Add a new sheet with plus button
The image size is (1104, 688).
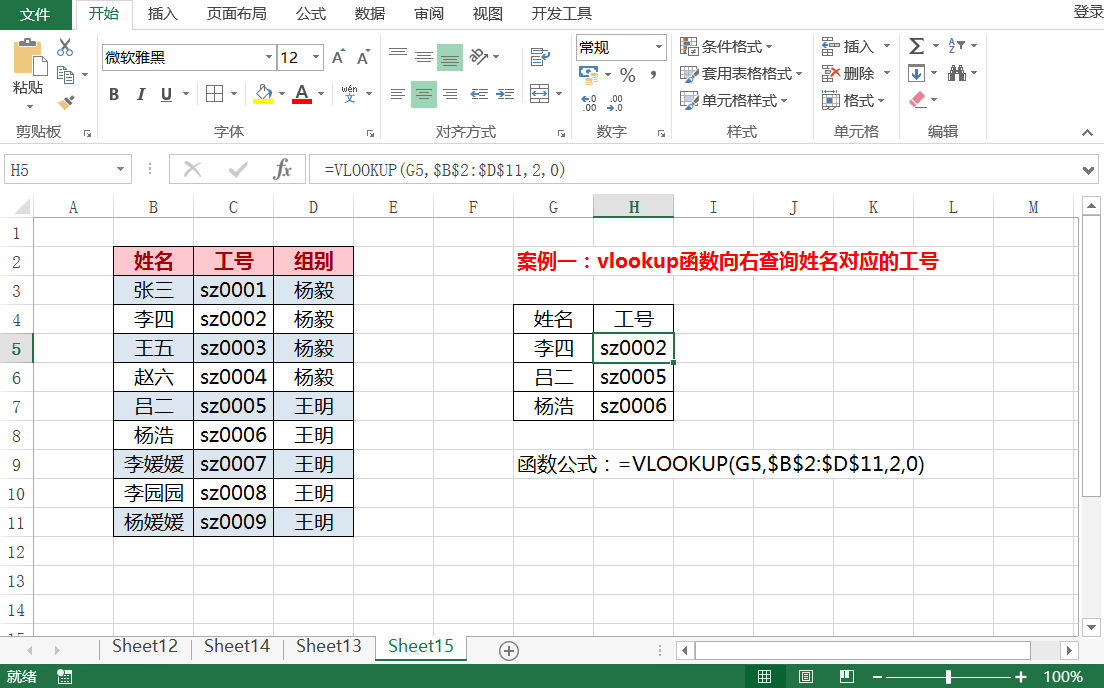pyautogui.click(x=509, y=651)
